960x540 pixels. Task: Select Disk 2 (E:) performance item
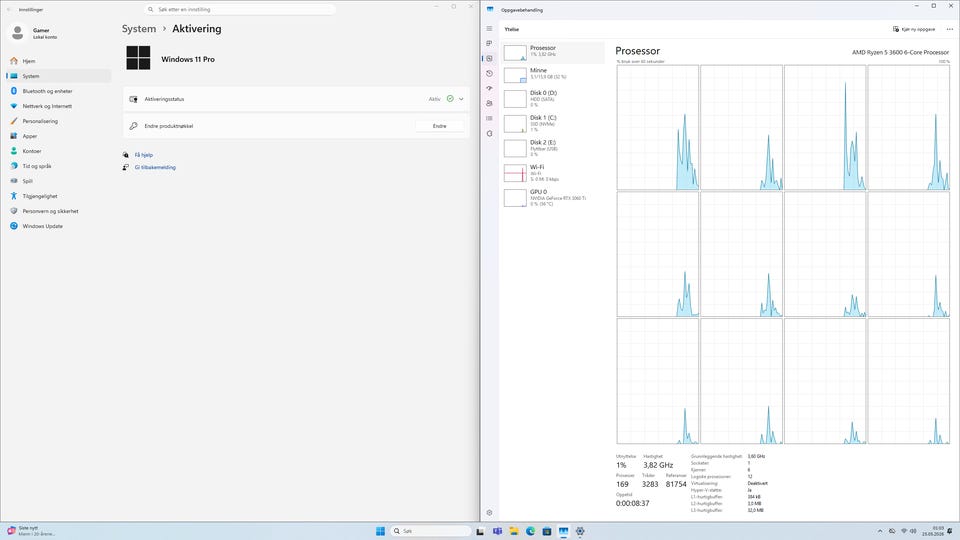(x=553, y=148)
